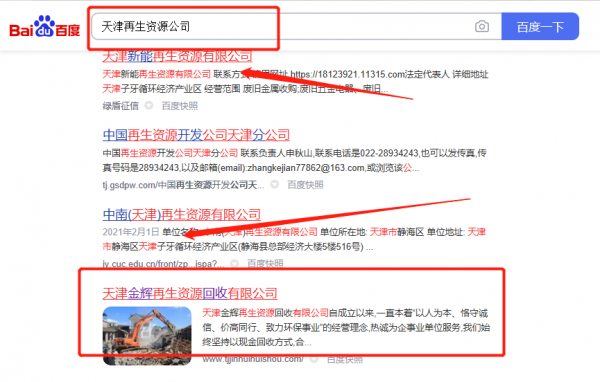The height and width of the screenshot is (382, 600).
Task: Open 天津金辉再生资源回收有限公司 result title
Action: pyautogui.click(x=190, y=294)
